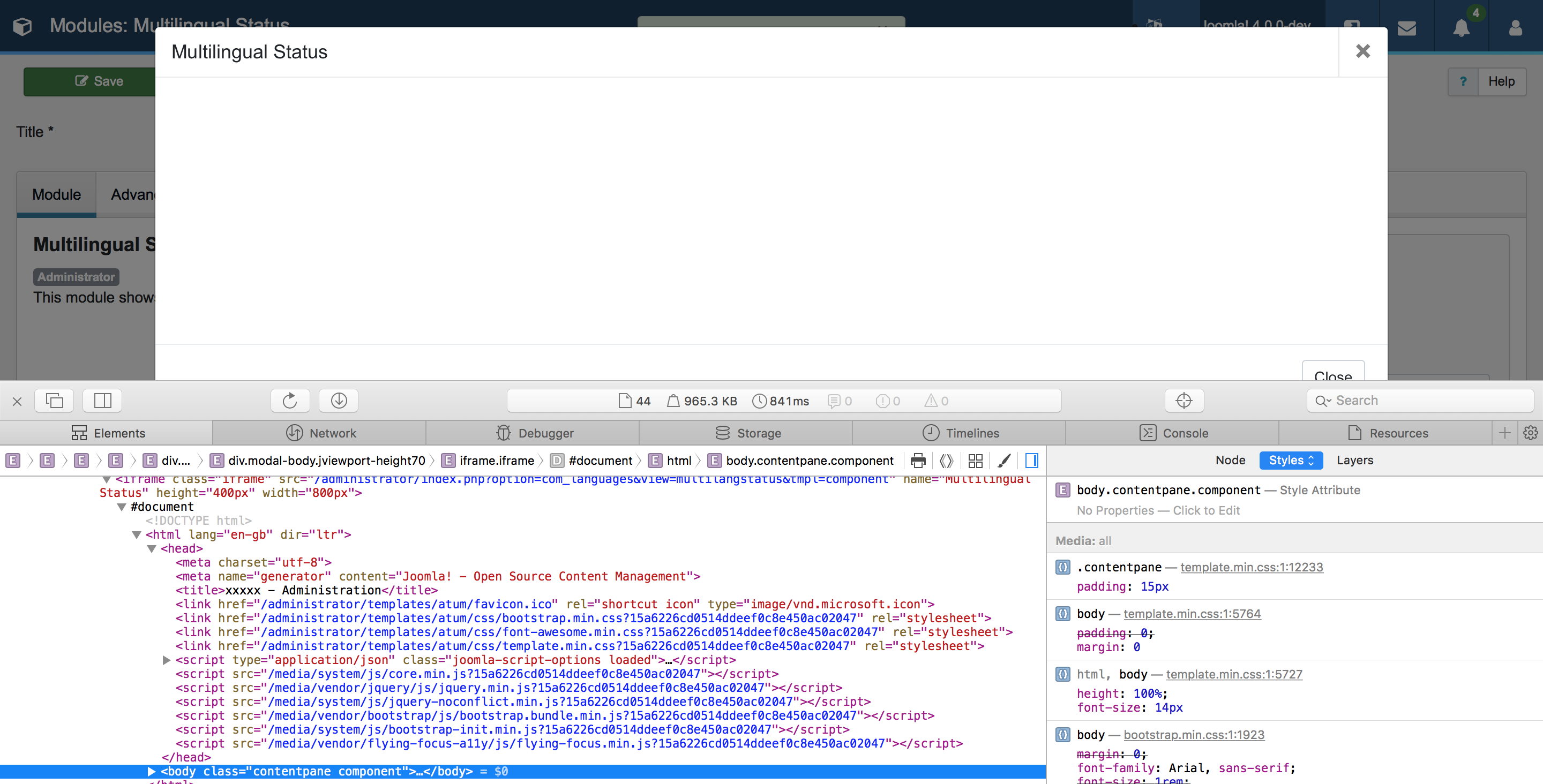The width and height of the screenshot is (1543, 784).
Task: Click the Save button in Joomla toolbar
Action: click(90, 81)
